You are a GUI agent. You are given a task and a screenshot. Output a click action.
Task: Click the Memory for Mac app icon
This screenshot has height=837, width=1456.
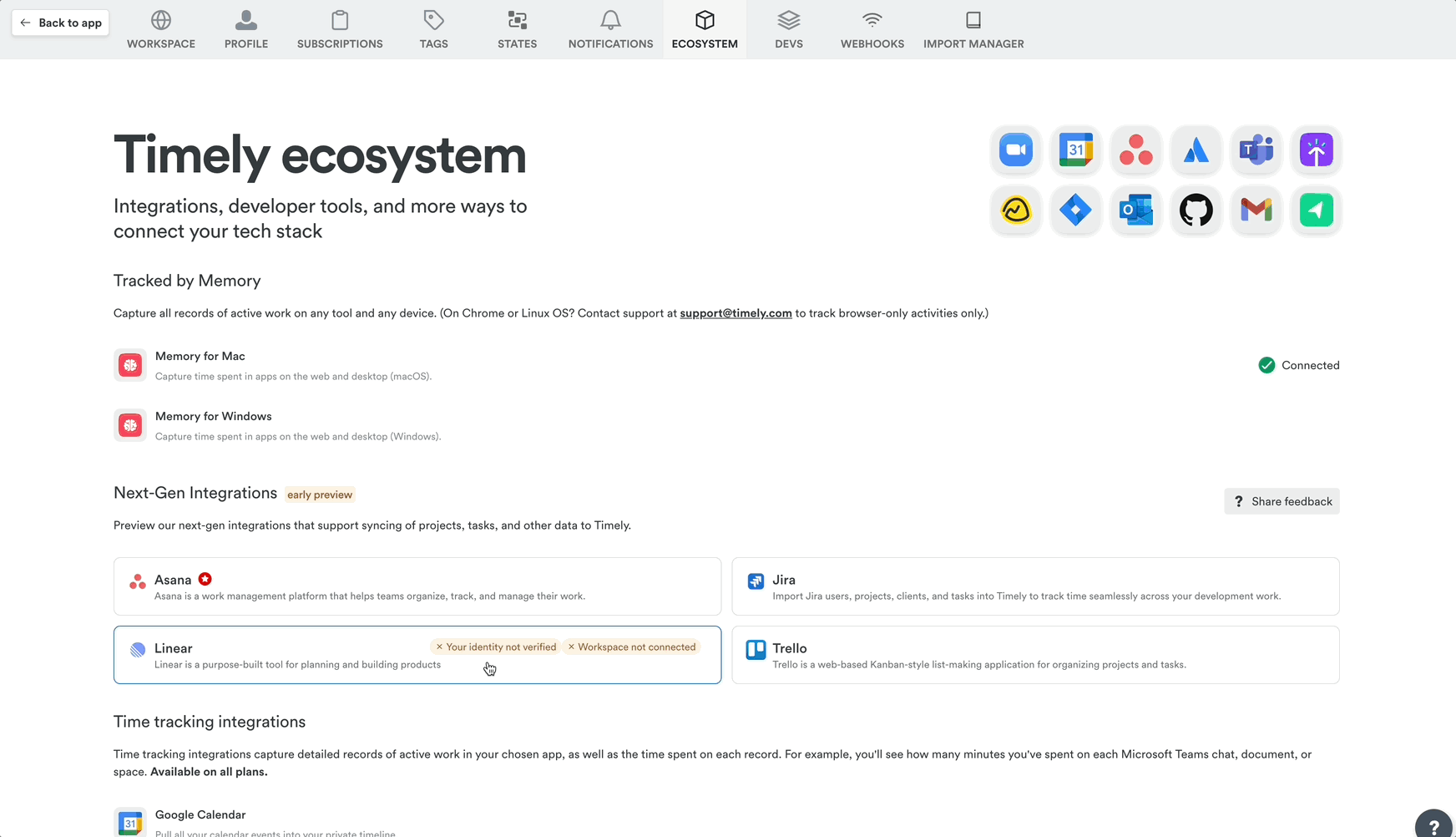[130, 365]
